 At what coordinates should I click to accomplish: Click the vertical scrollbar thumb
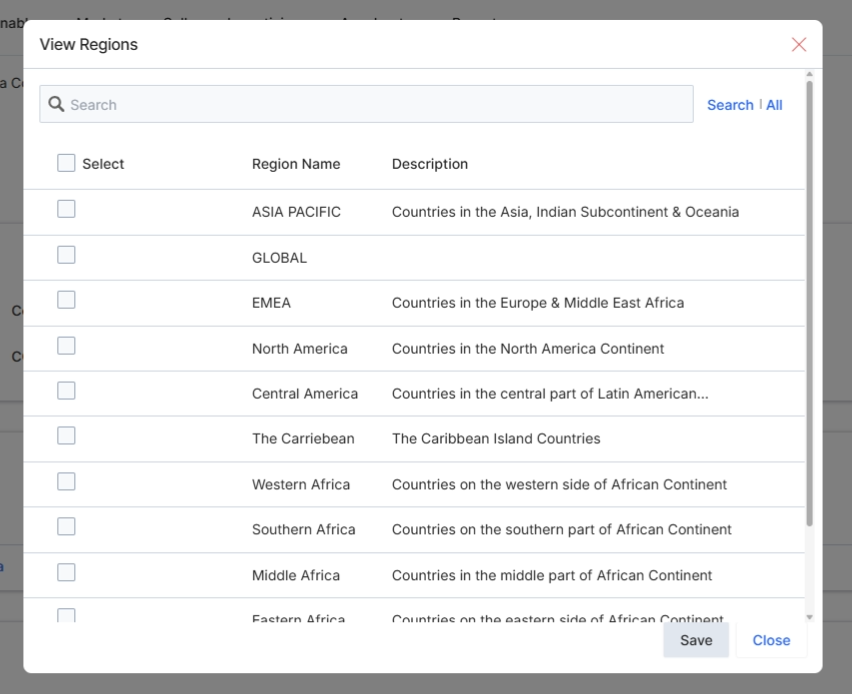810,303
